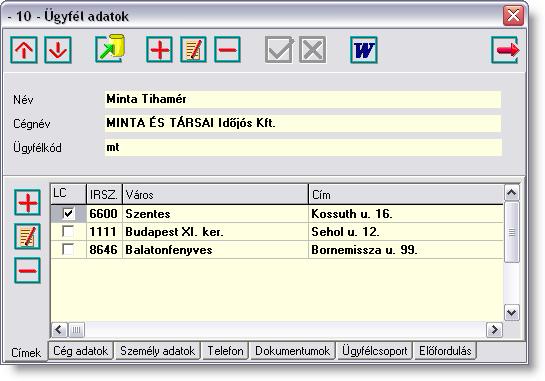
Task: Select postal code 8646 cell
Action: pyautogui.click(x=104, y=250)
